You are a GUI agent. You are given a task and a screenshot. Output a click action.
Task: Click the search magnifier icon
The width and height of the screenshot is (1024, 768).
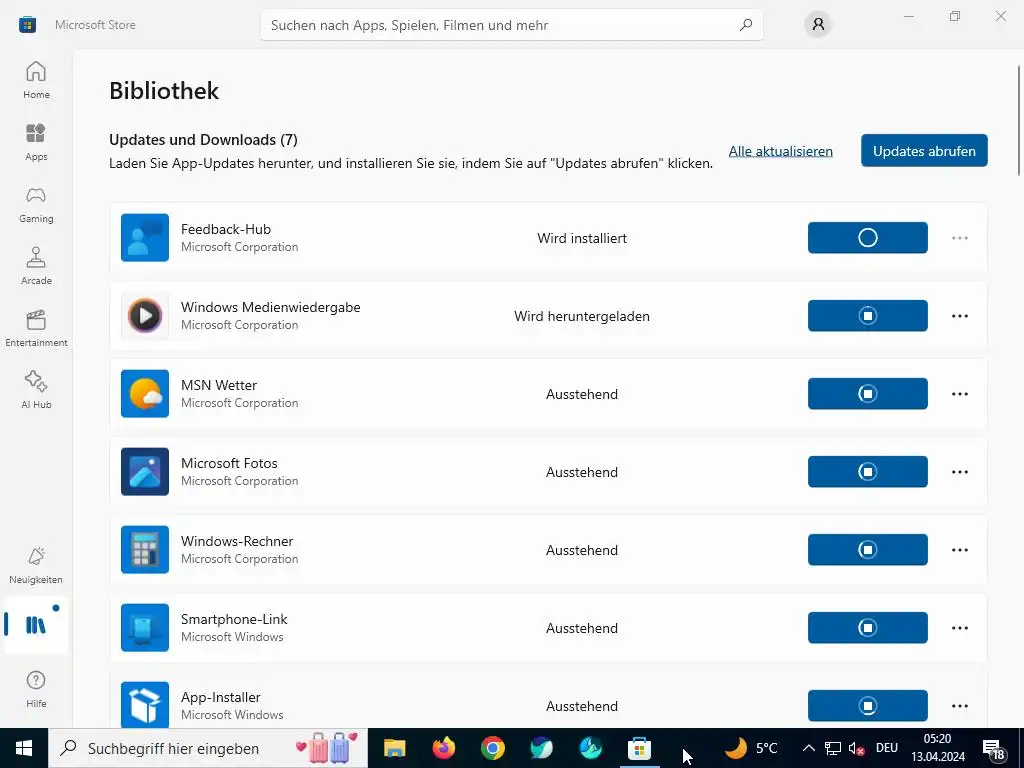(746, 25)
